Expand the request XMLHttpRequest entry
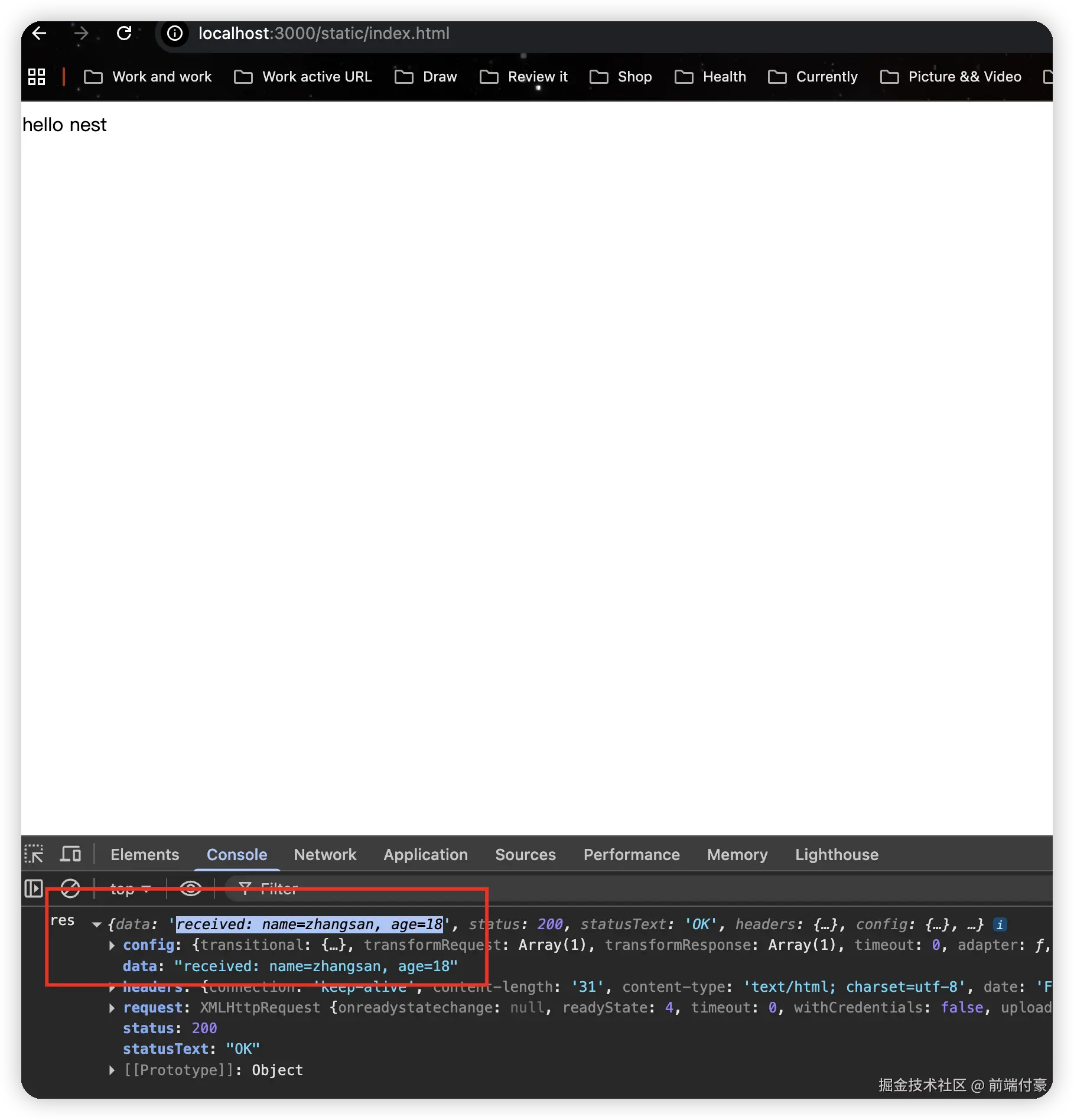This screenshot has width=1074, height=1120. coord(111,1008)
